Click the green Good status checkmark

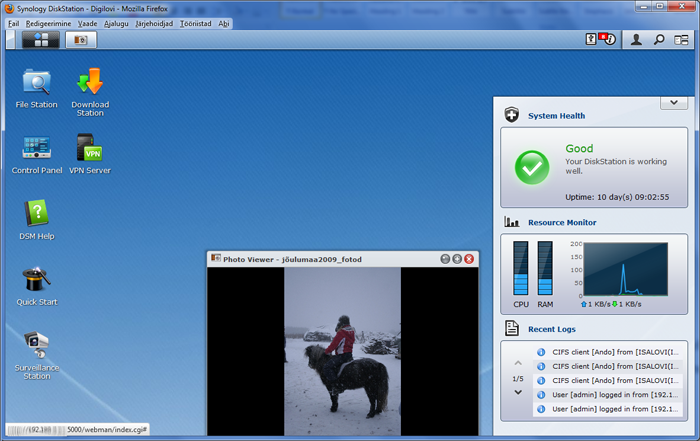coord(532,167)
